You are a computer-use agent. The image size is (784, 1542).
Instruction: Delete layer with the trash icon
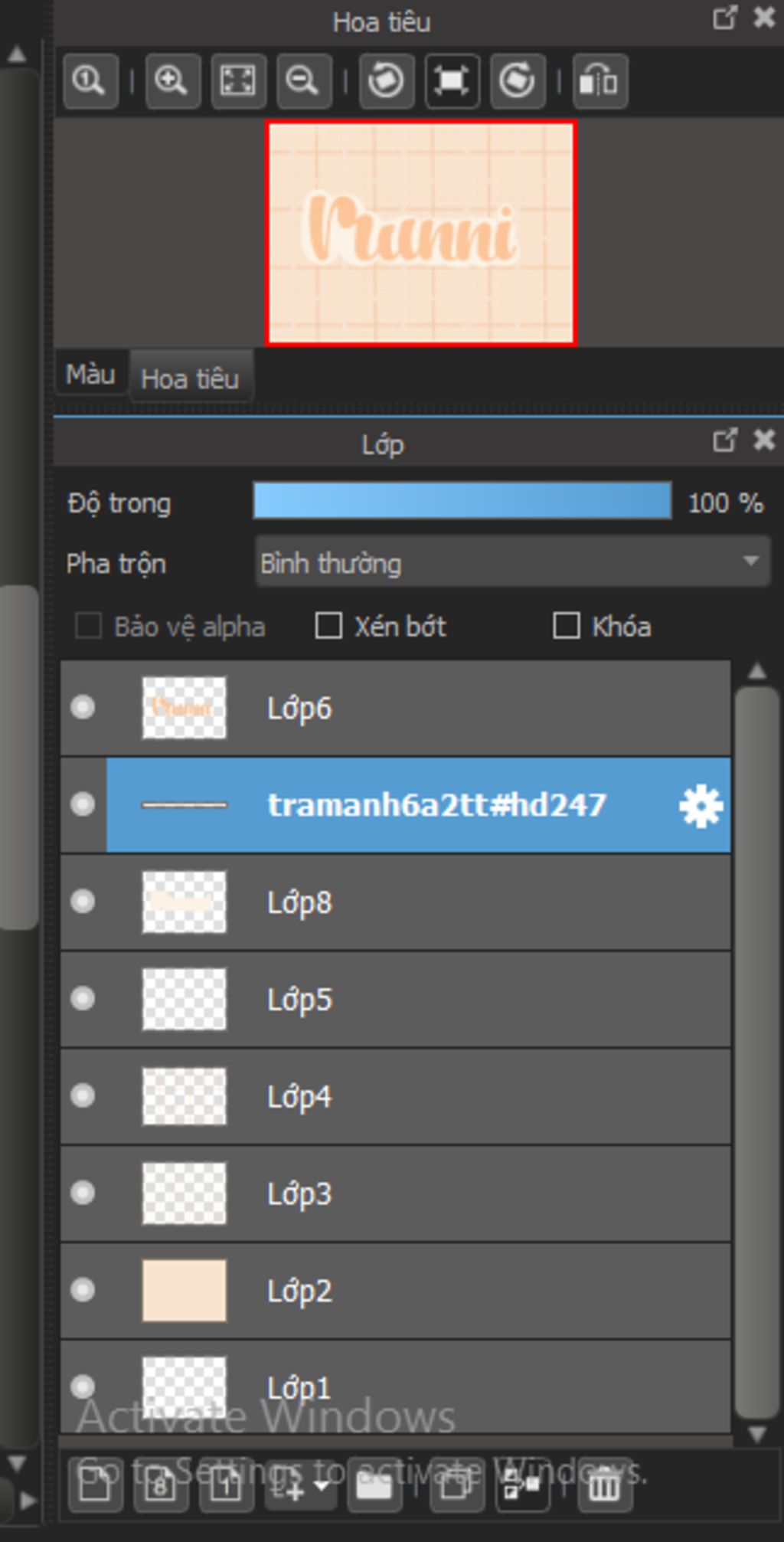pyautogui.click(x=604, y=1486)
